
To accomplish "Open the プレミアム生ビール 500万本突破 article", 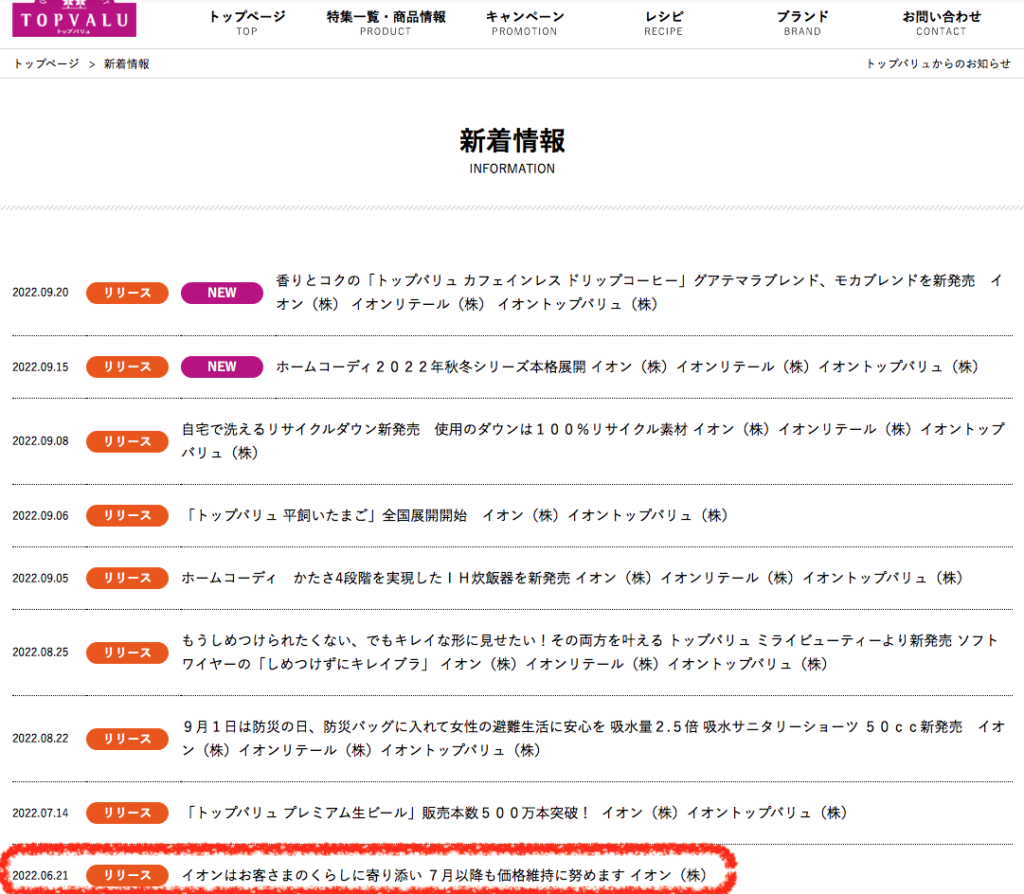I will point(515,812).
